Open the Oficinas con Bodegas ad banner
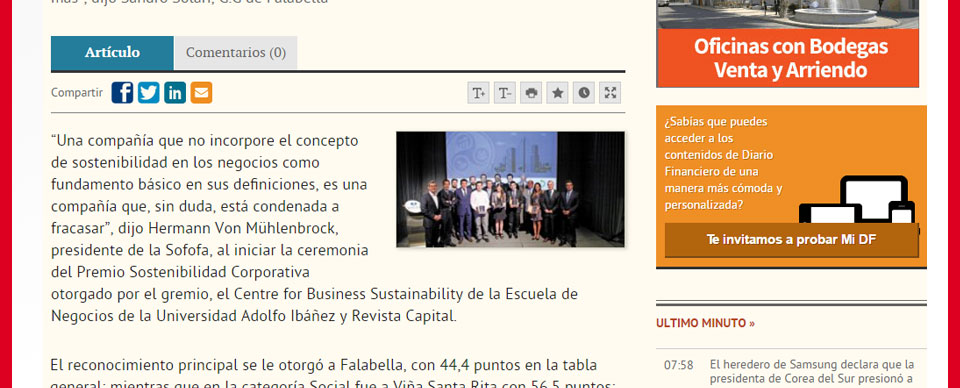 [788, 58]
